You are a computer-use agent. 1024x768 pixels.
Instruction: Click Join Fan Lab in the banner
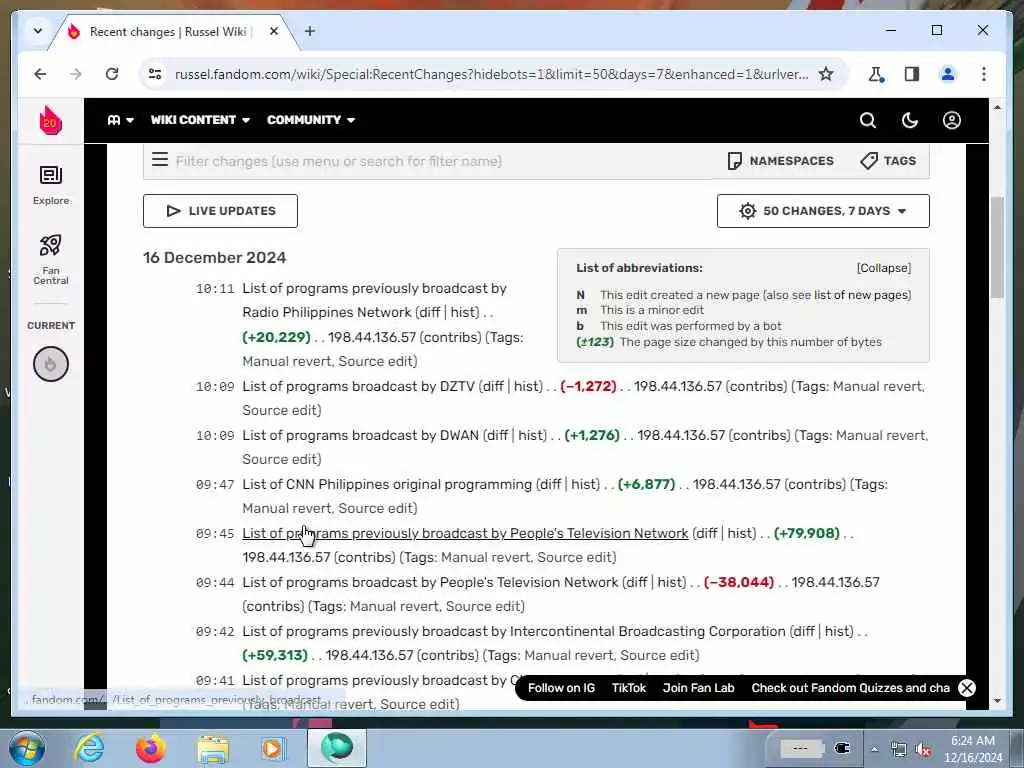coord(698,688)
